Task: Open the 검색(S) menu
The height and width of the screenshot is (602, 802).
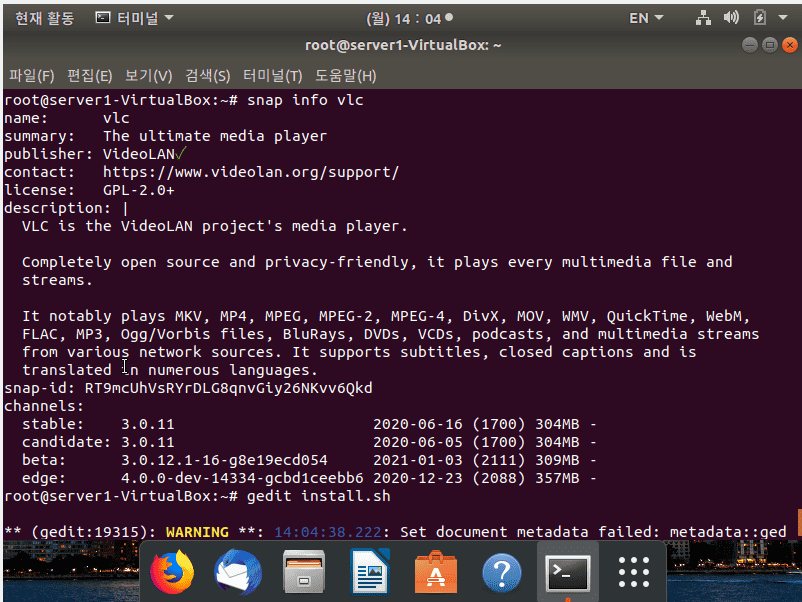Action: (x=207, y=76)
